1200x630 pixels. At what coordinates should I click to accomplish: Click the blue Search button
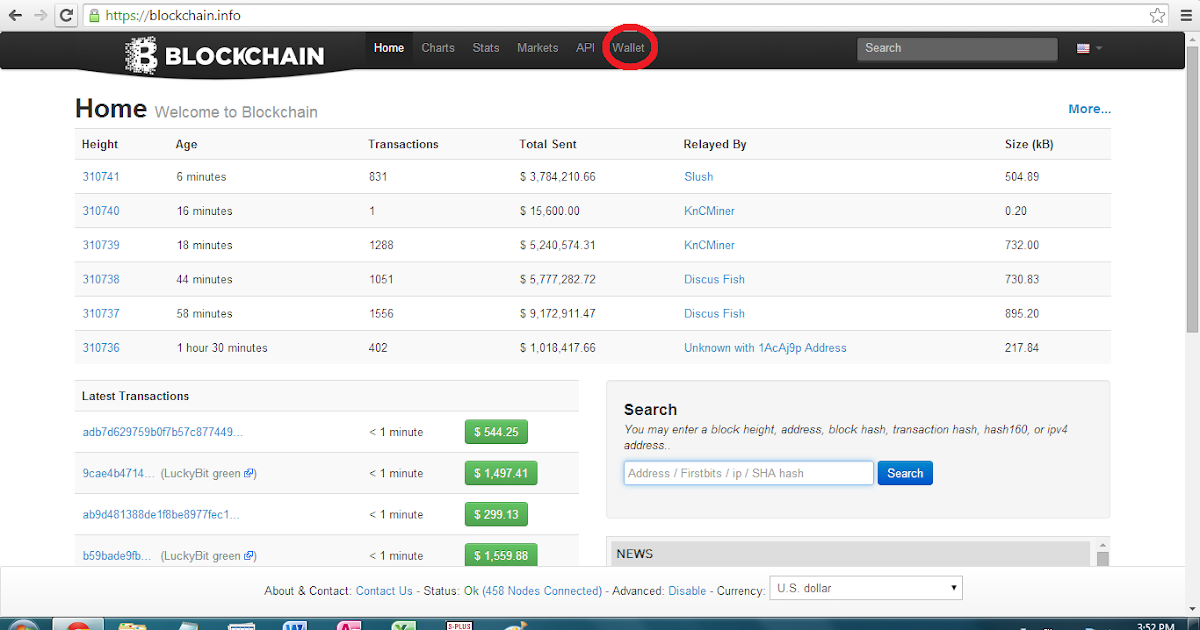pyautogui.click(x=905, y=473)
